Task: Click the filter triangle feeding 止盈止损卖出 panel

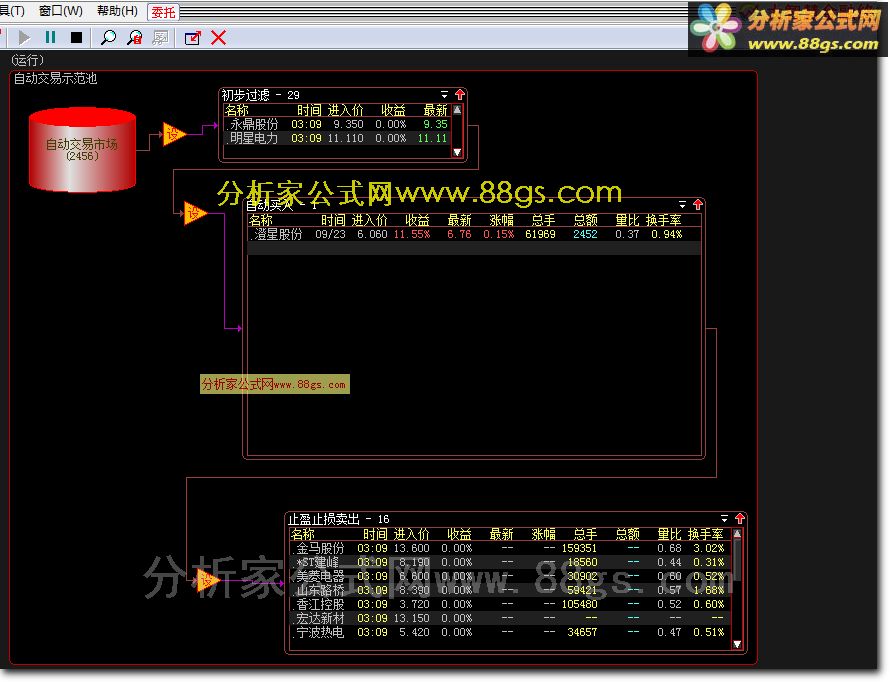Action: [208, 581]
